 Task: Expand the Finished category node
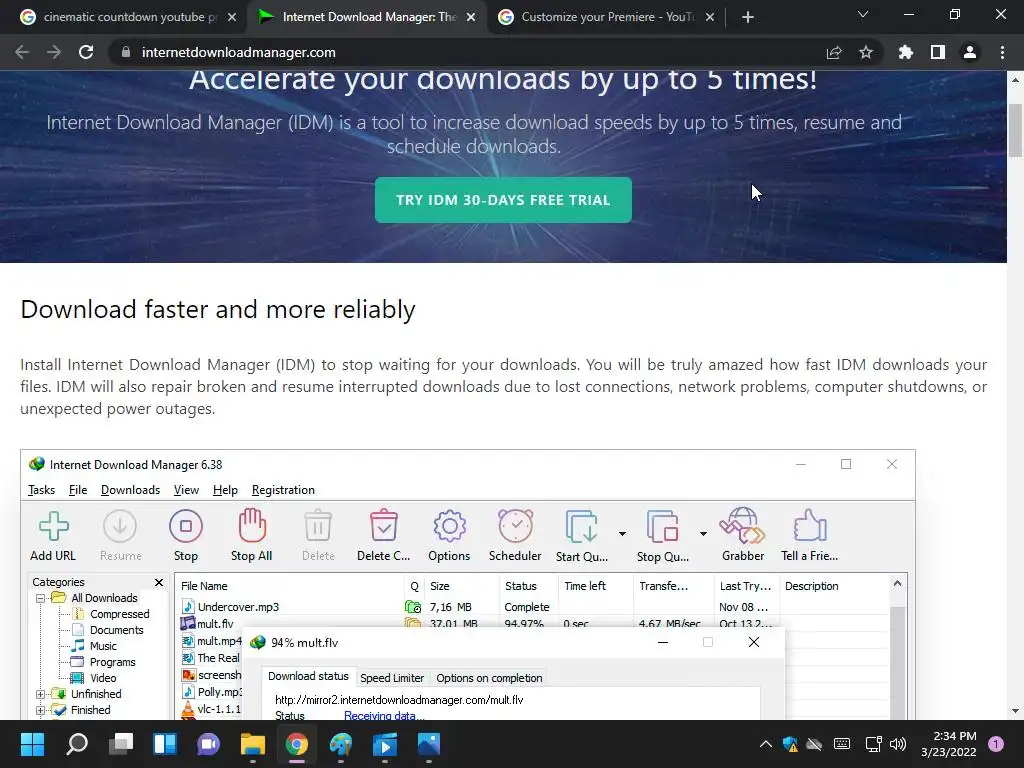[40, 710]
